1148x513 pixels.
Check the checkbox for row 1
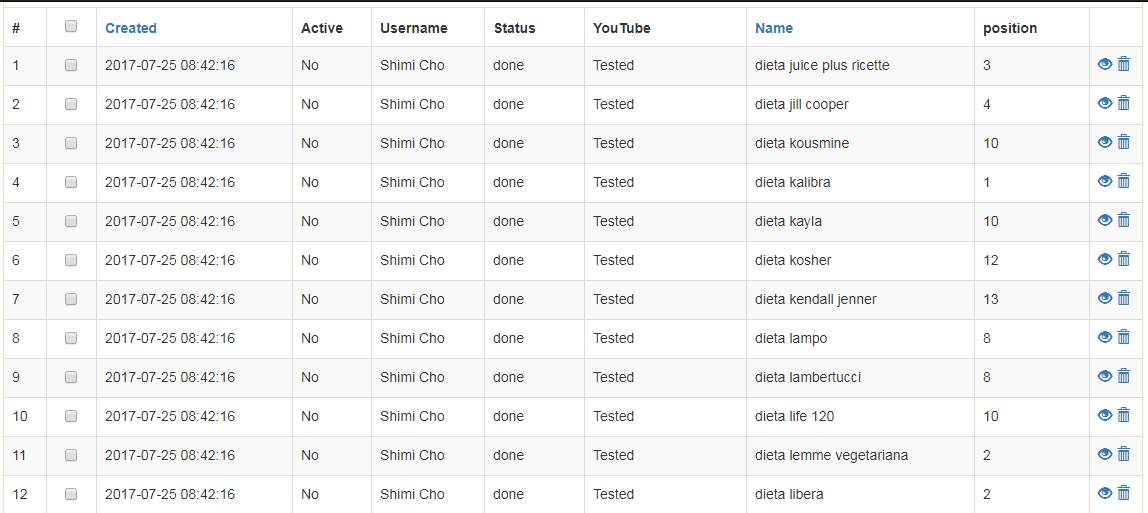click(71, 64)
